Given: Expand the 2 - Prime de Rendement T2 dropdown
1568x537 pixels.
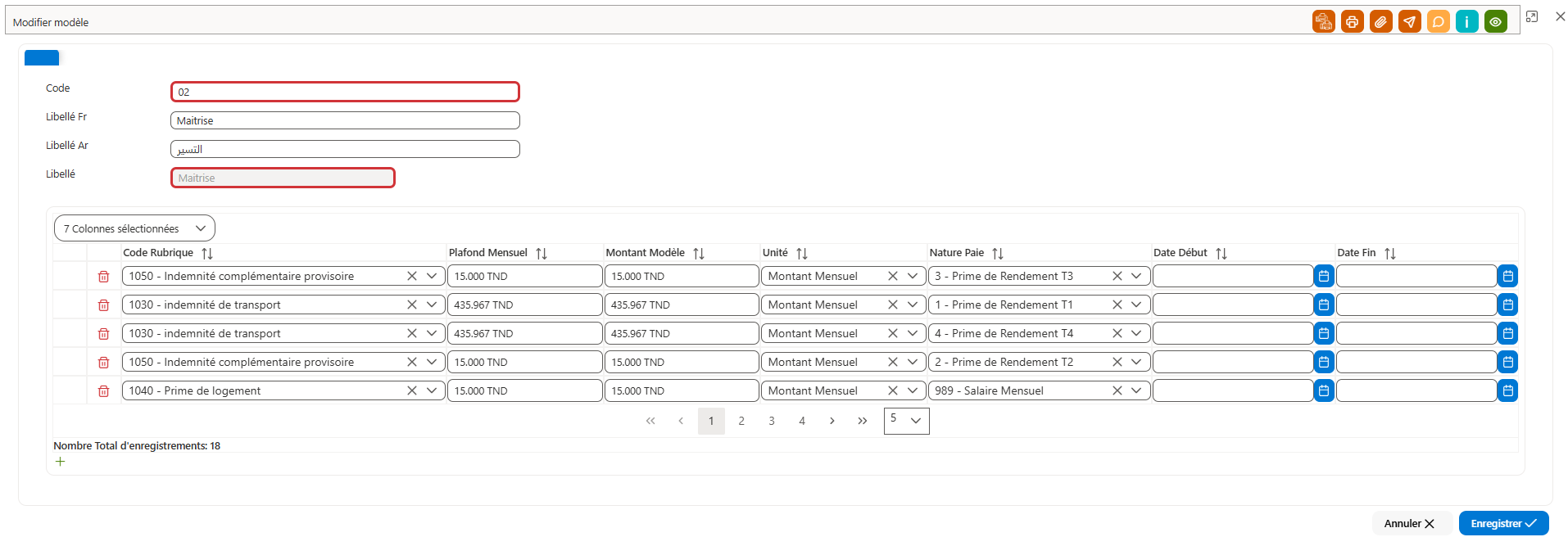Looking at the screenshot, I should [1136, 362].
